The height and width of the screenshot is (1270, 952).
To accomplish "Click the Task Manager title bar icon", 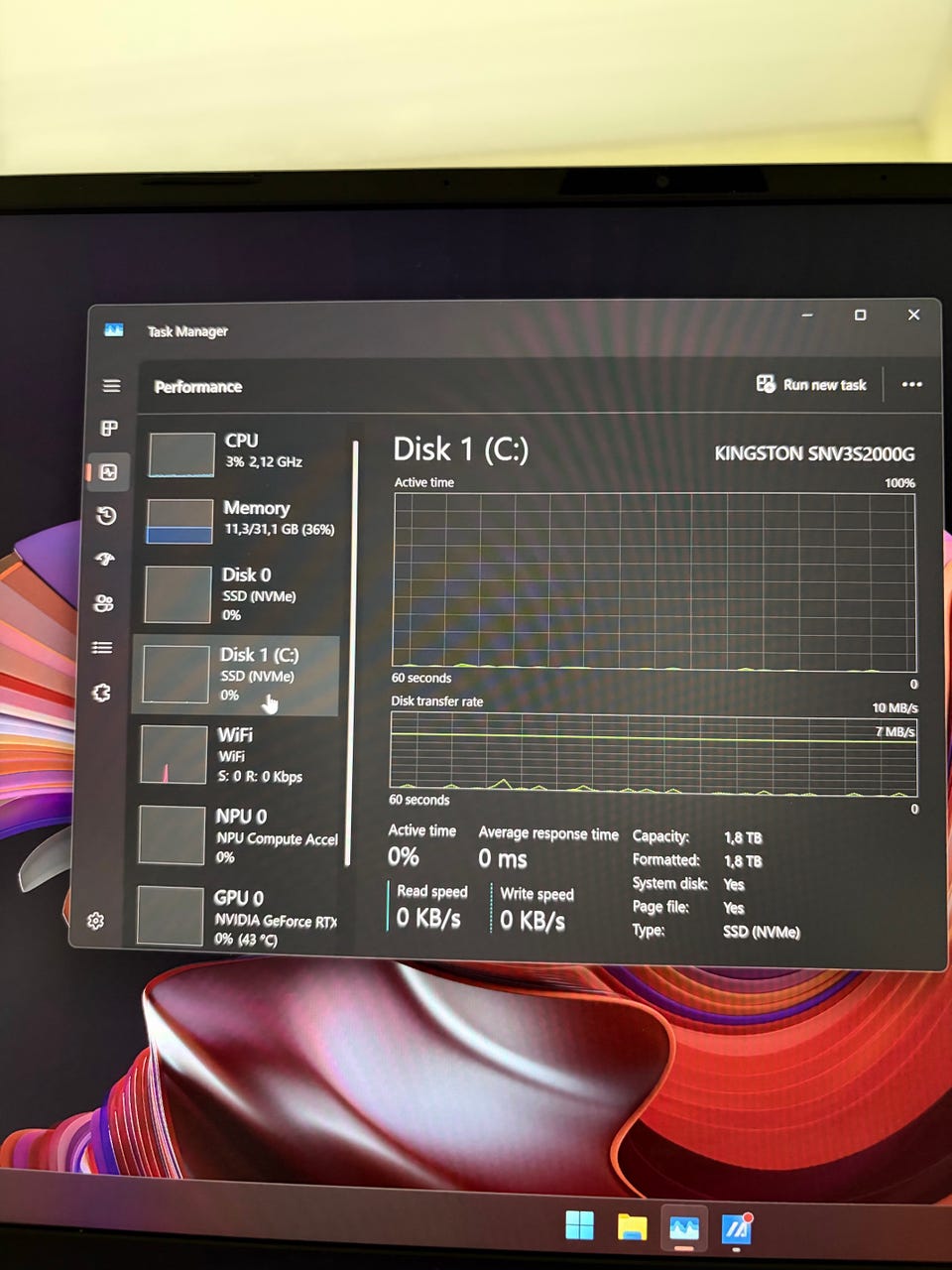I will click(114, 329).
